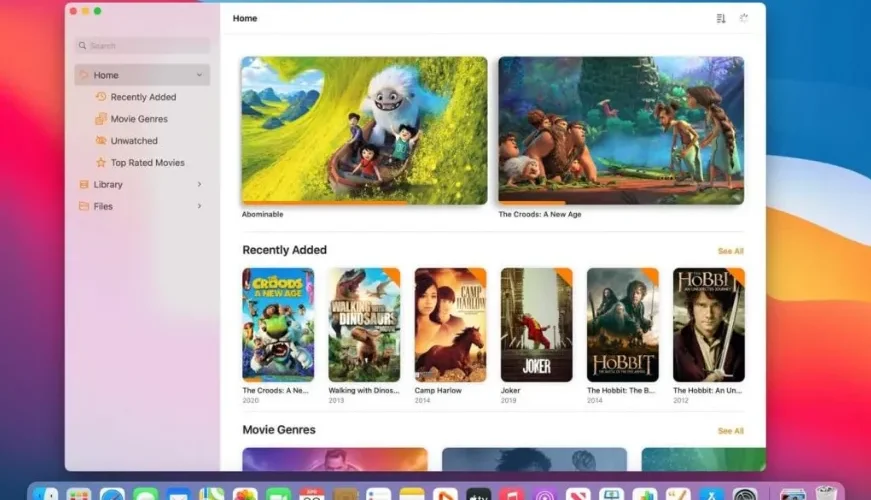Viewport: 871px width, 500px height.
Task: Click the loading spinner icon at top right
Action: pyautogui.click(x=744, y=18)
